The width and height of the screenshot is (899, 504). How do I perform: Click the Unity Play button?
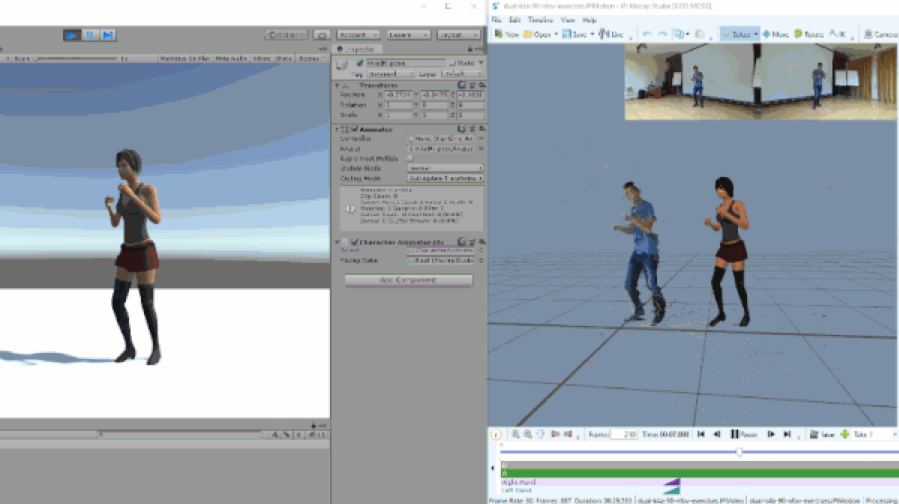tap(72, 35)
